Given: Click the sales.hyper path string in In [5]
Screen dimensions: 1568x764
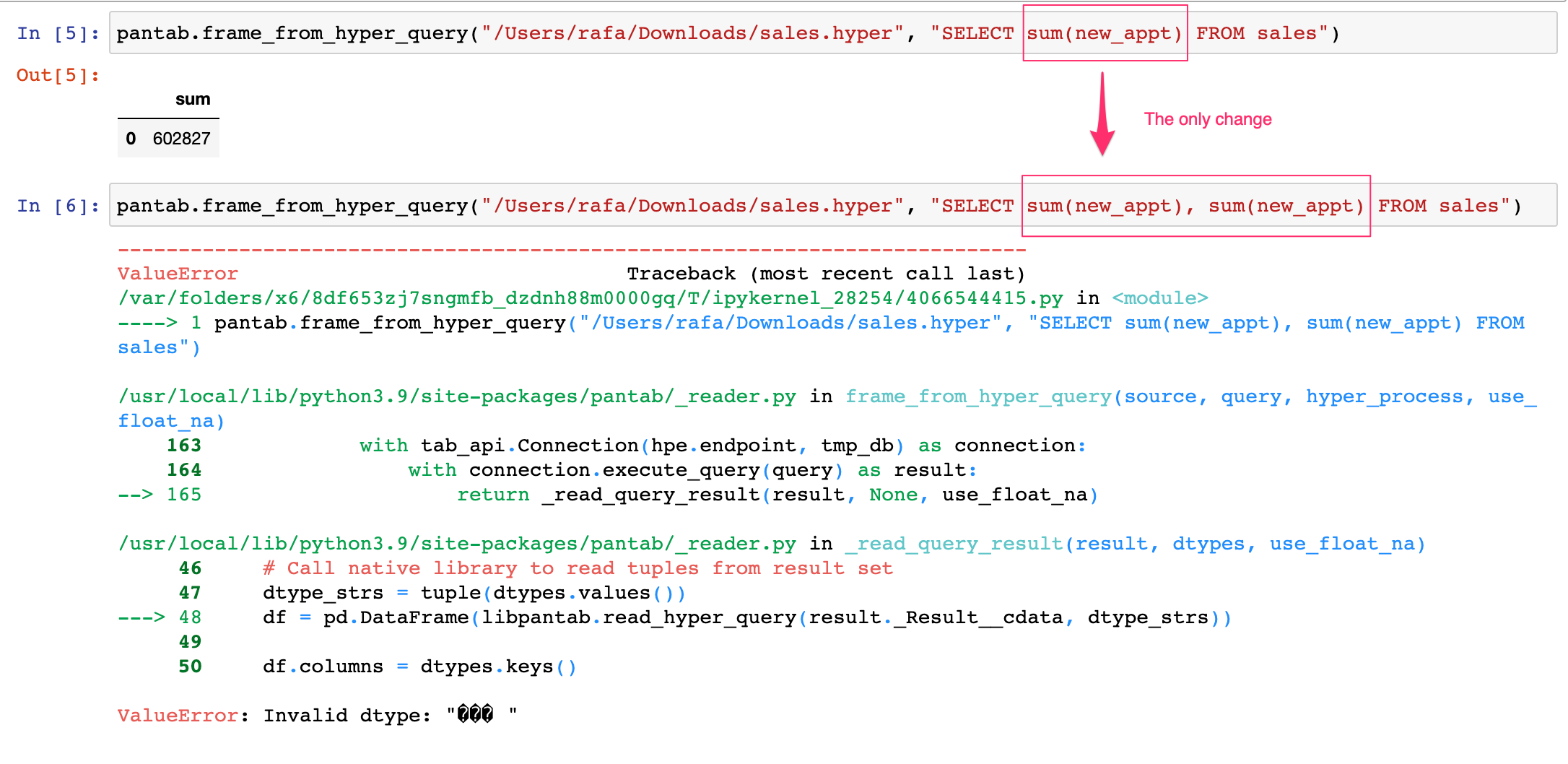Looking at the screenshot, I should (693, 33).
